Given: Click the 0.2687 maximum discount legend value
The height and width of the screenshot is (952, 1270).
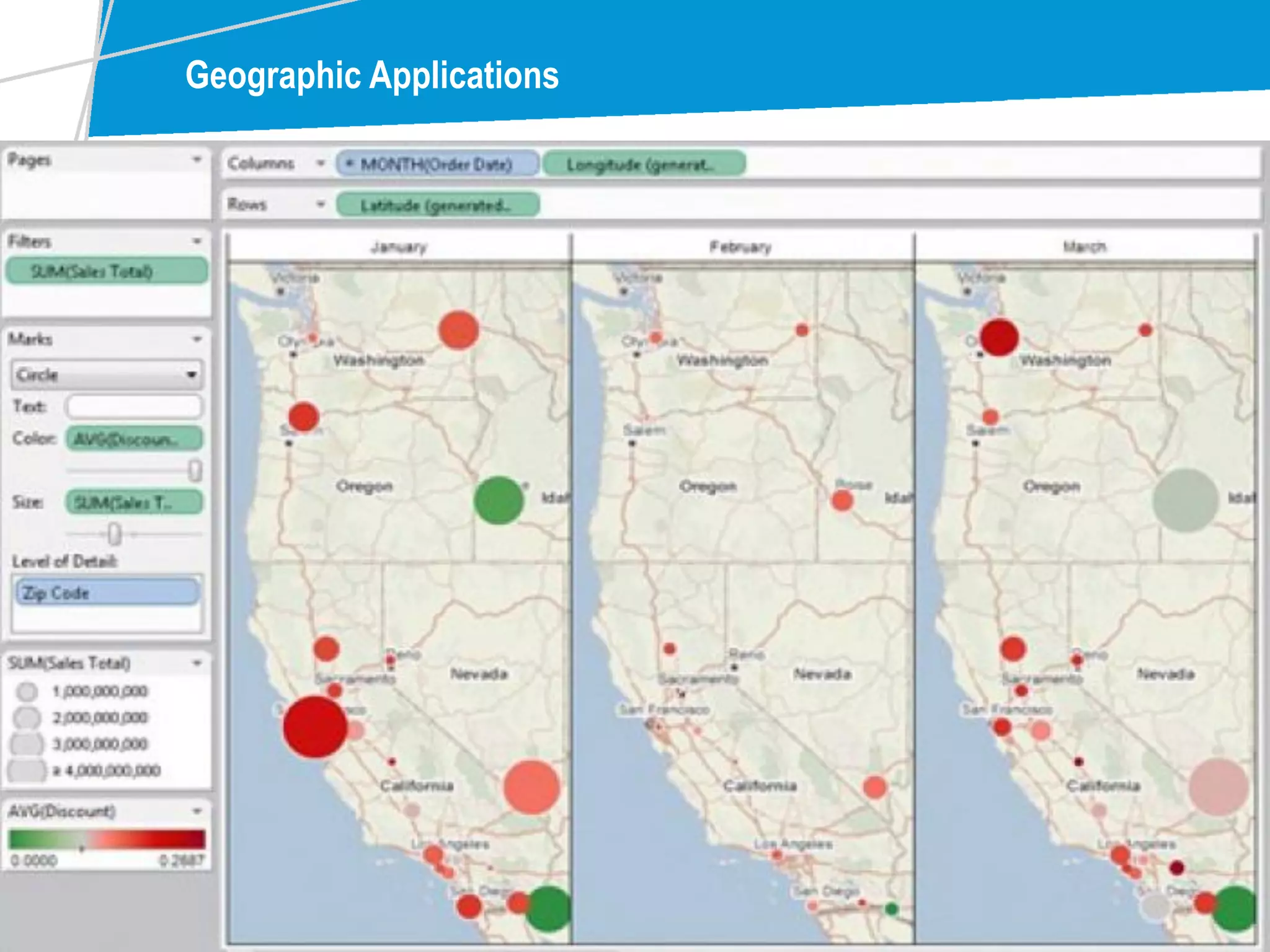Looking at the screenshot, I should 180,861.
